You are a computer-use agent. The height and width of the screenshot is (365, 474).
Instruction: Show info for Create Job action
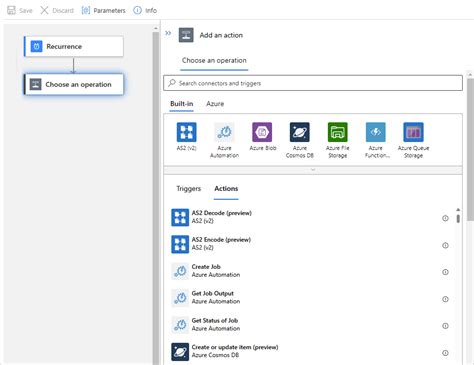445,272
